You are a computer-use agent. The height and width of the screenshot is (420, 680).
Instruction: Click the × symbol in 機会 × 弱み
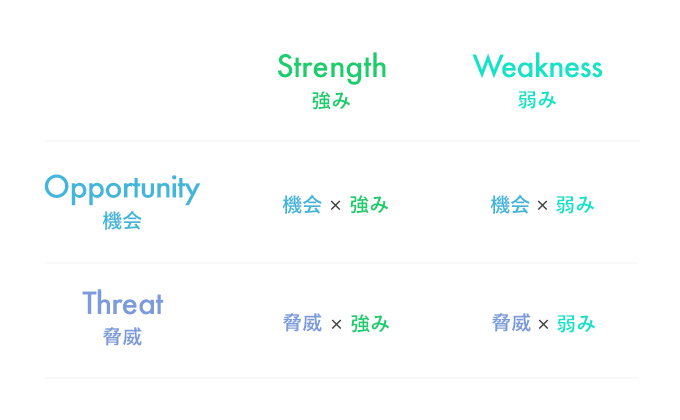pyautogui.click(x=542, y=205)
